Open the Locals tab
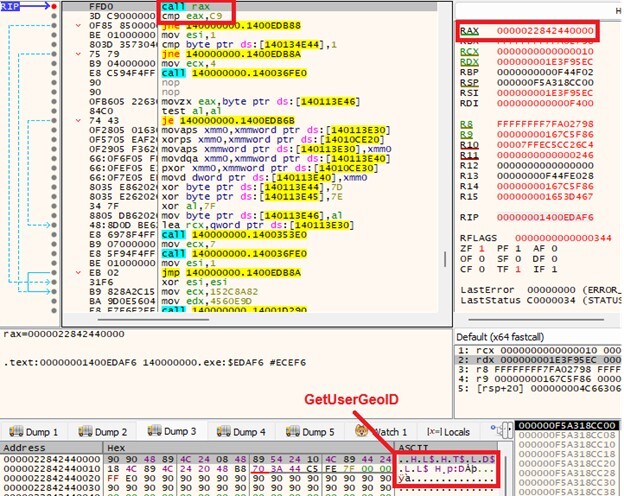624x496 pixels. click(x=448, y=432)
